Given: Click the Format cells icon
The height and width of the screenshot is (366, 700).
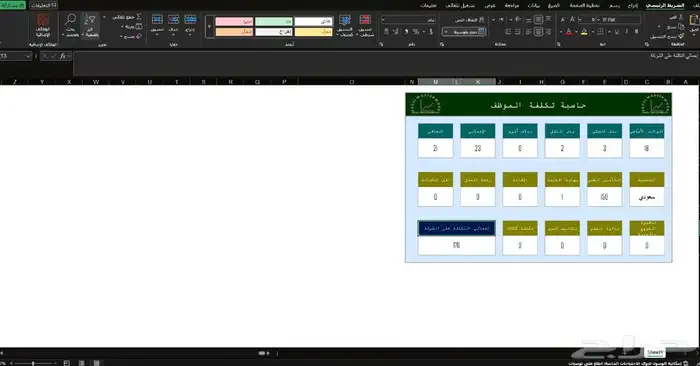Looking at the screenshot, I should (157, 19).
